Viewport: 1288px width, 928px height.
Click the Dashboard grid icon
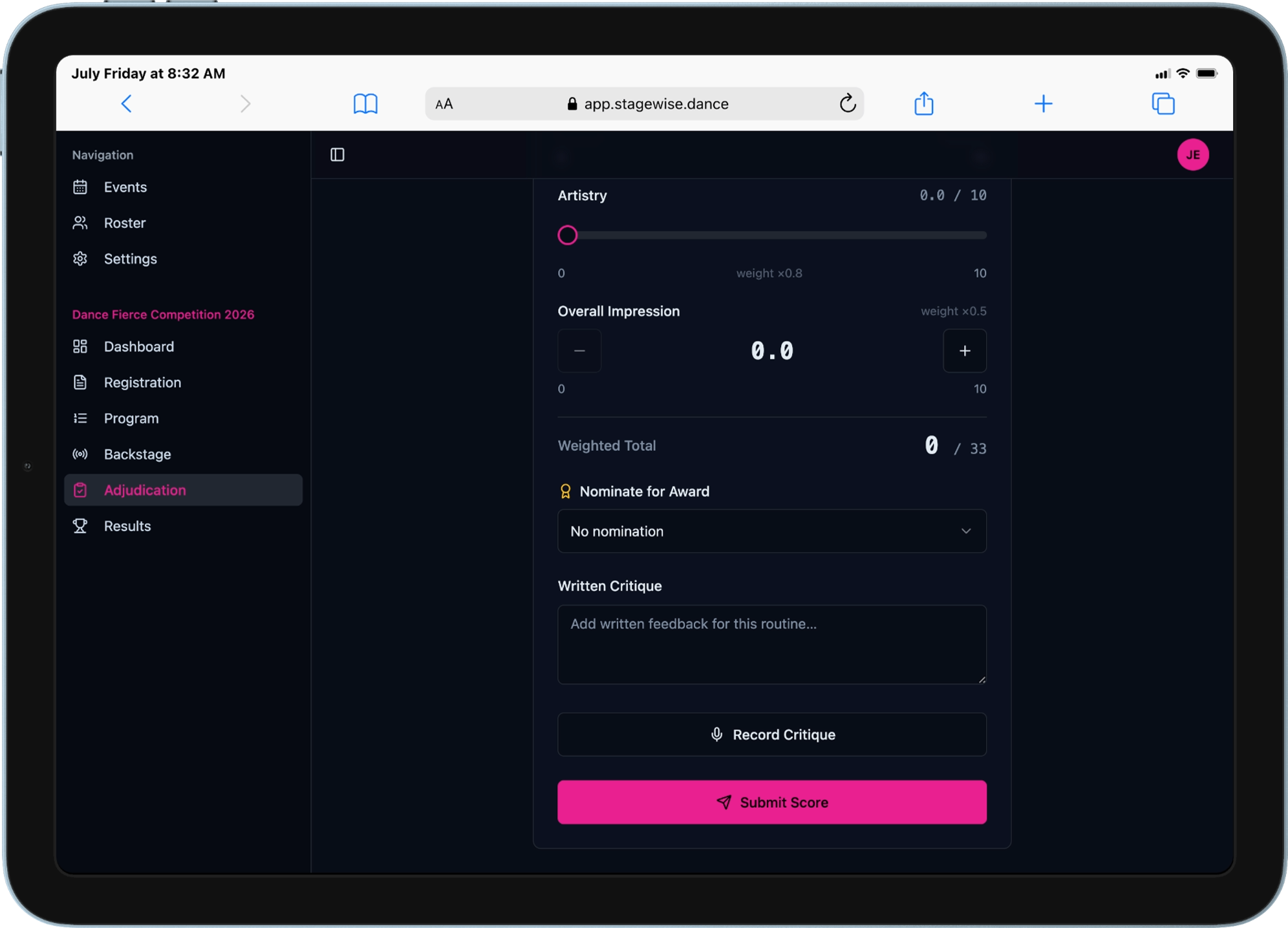[x=80, y=346]
